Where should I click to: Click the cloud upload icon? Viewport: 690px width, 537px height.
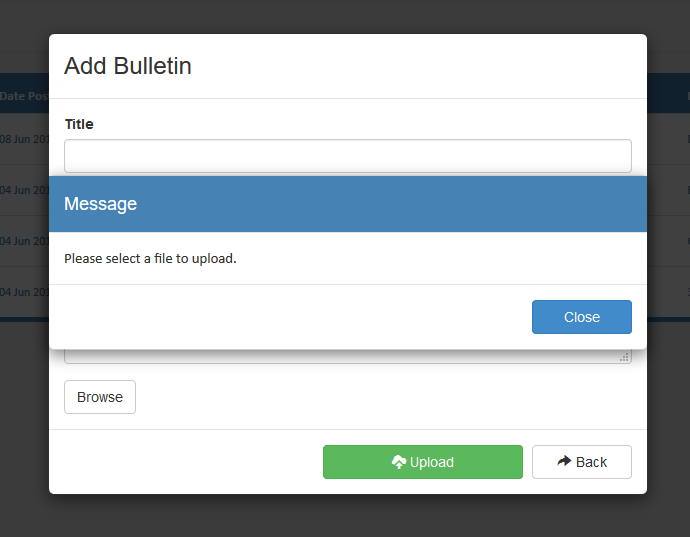399,462
